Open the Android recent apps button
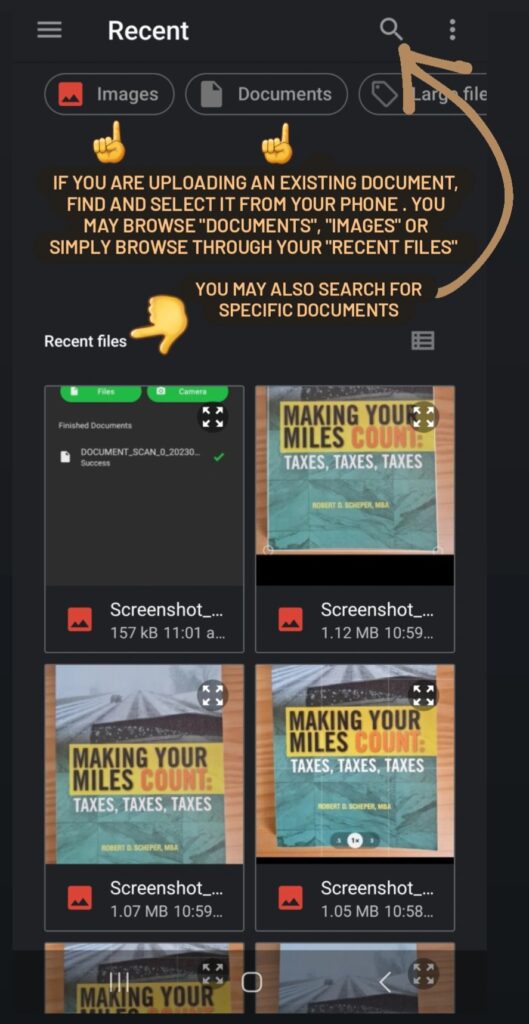 click(x=119, y=982)
